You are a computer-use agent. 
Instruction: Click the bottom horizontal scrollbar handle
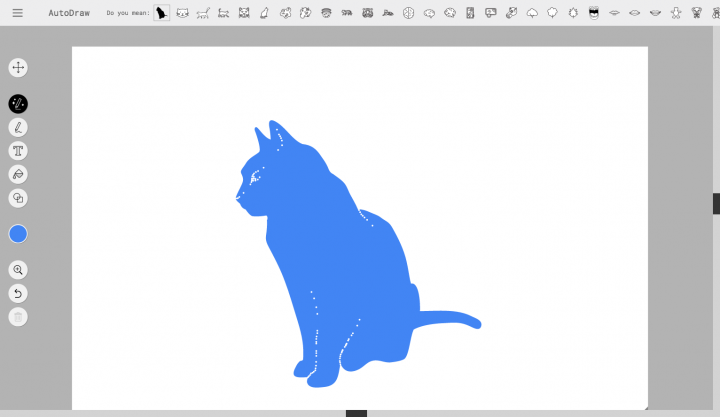[356, 413]
